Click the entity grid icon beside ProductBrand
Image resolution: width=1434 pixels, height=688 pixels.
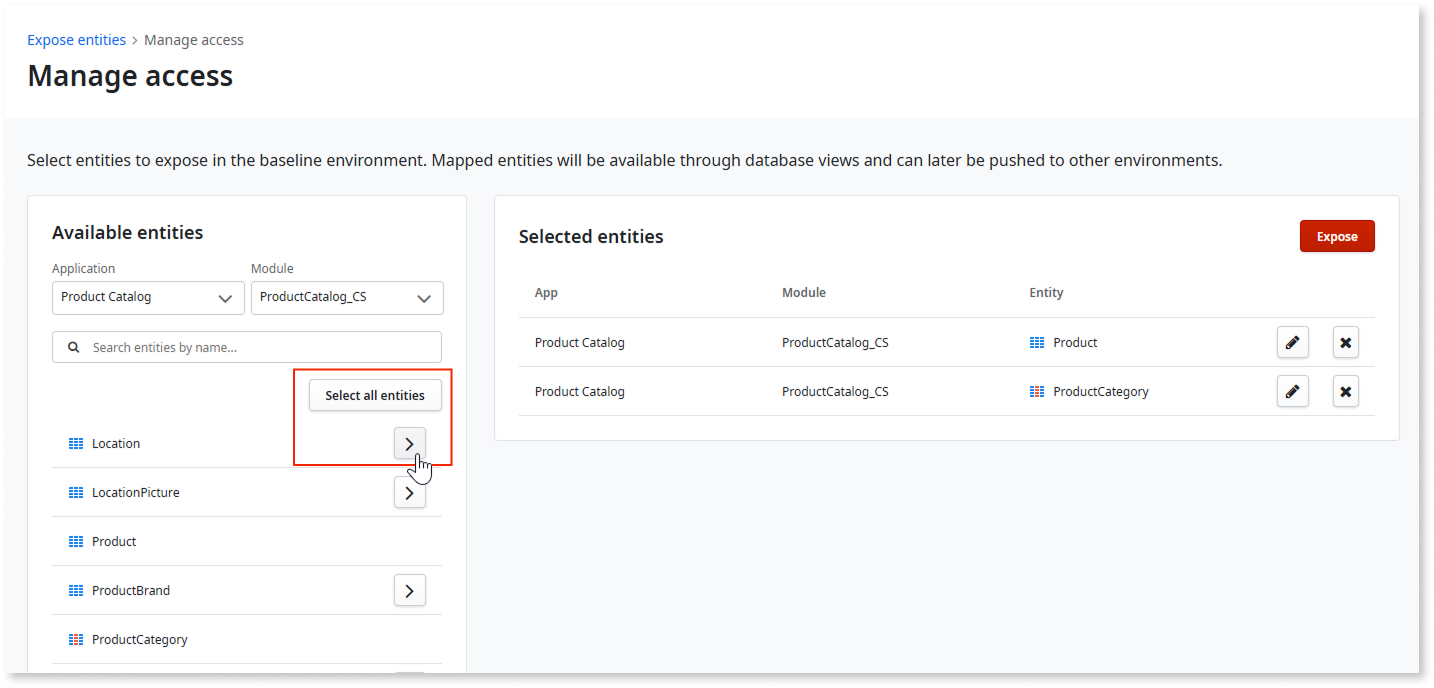(x=76, y=590)
